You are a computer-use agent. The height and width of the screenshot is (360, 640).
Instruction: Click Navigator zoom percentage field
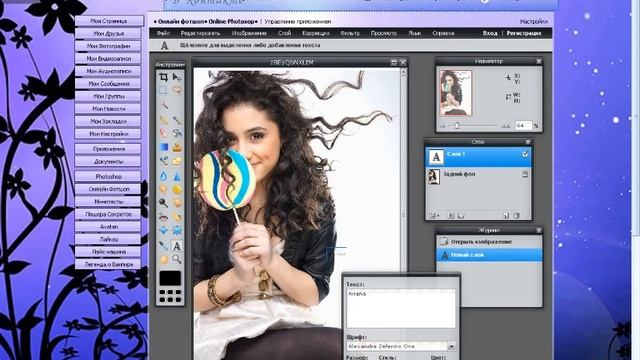(523, 126)
